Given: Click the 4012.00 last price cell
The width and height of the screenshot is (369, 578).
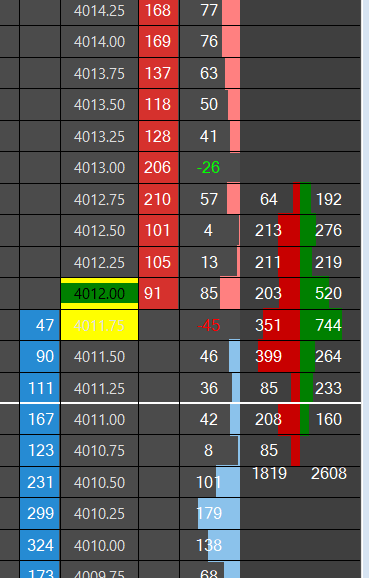Looking at the screenshot, I should [100, 293].
